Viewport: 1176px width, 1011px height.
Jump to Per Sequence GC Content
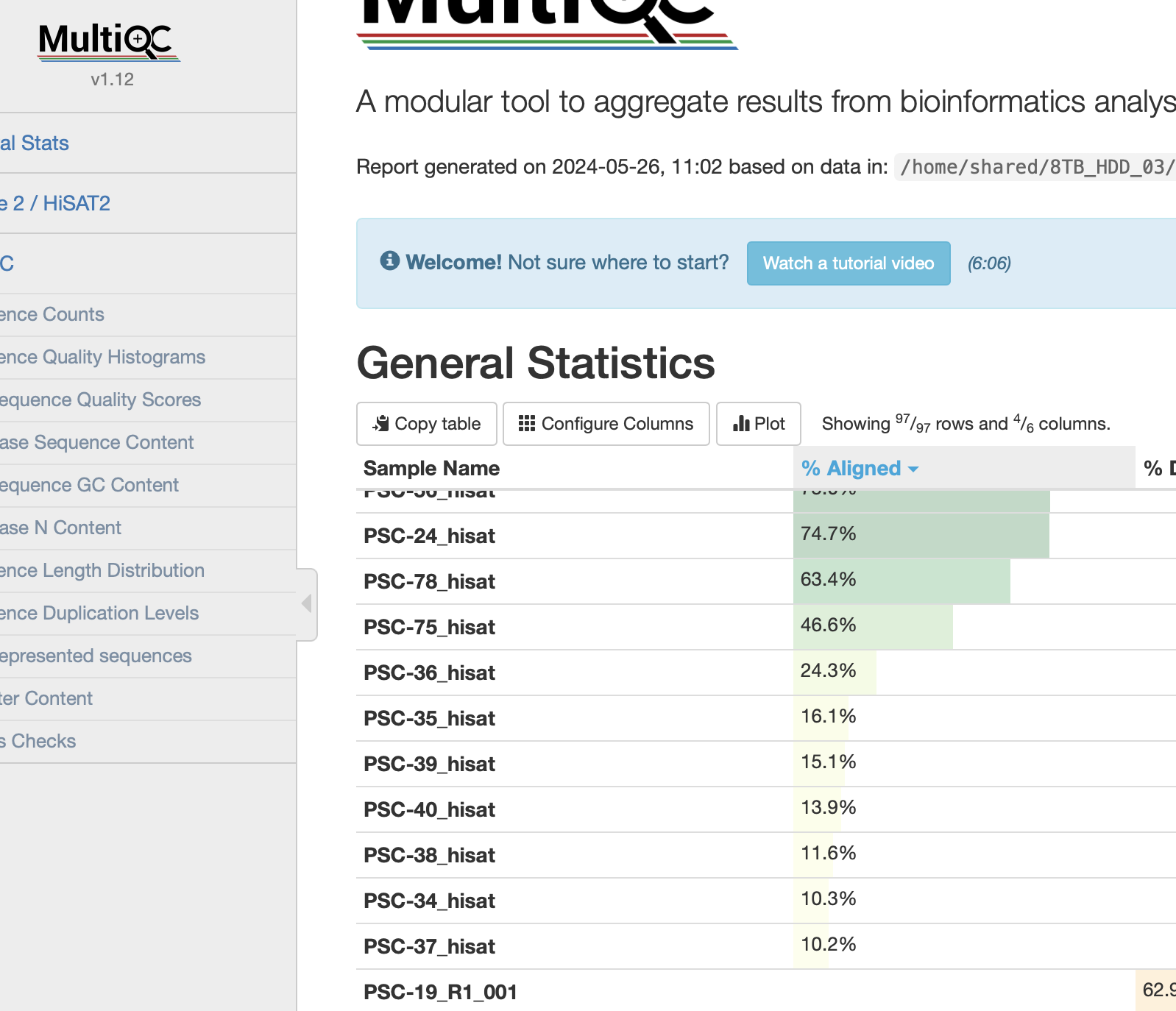tap(90, 485)
